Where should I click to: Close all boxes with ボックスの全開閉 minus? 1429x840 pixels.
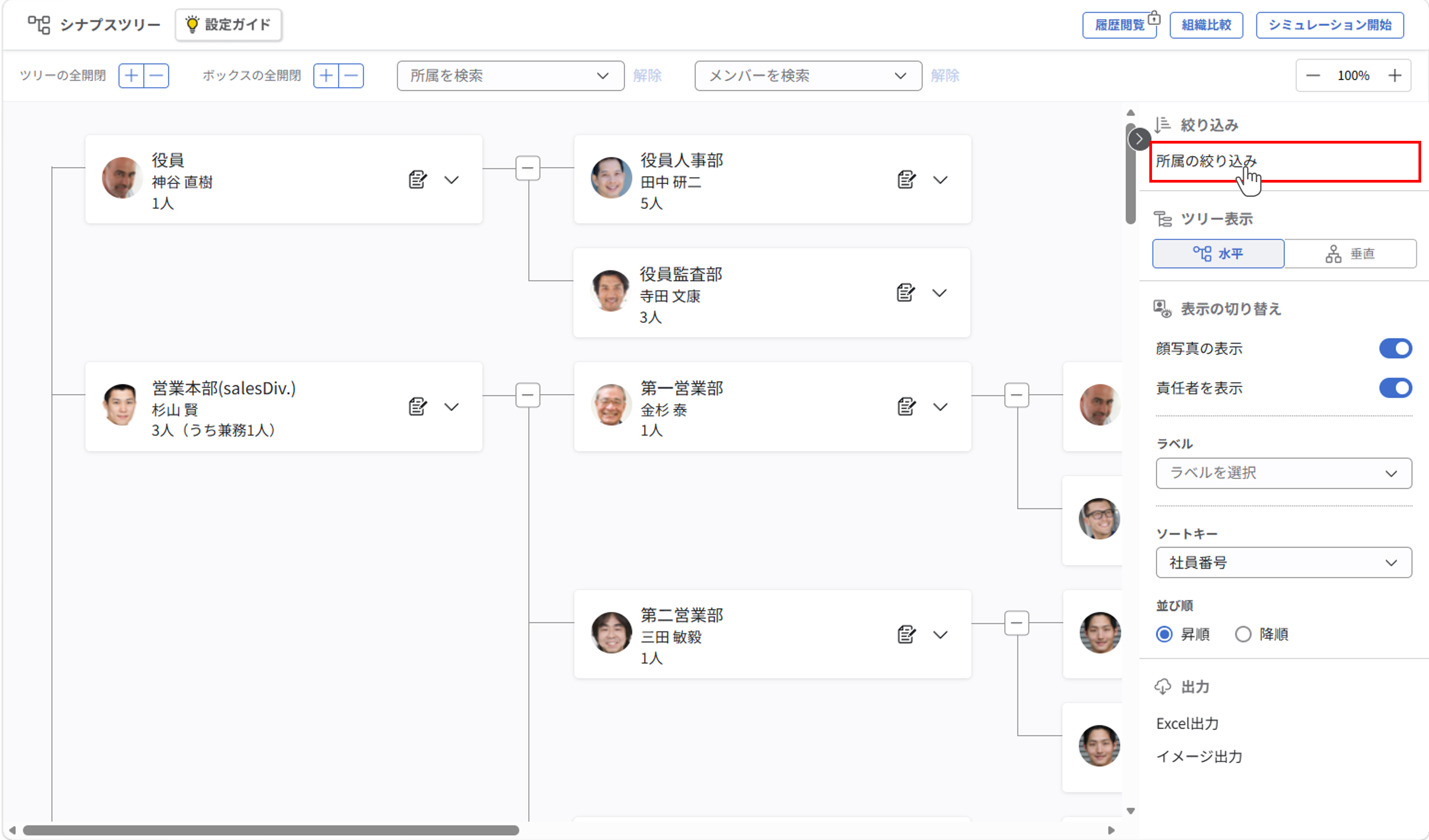pos(352,75)
